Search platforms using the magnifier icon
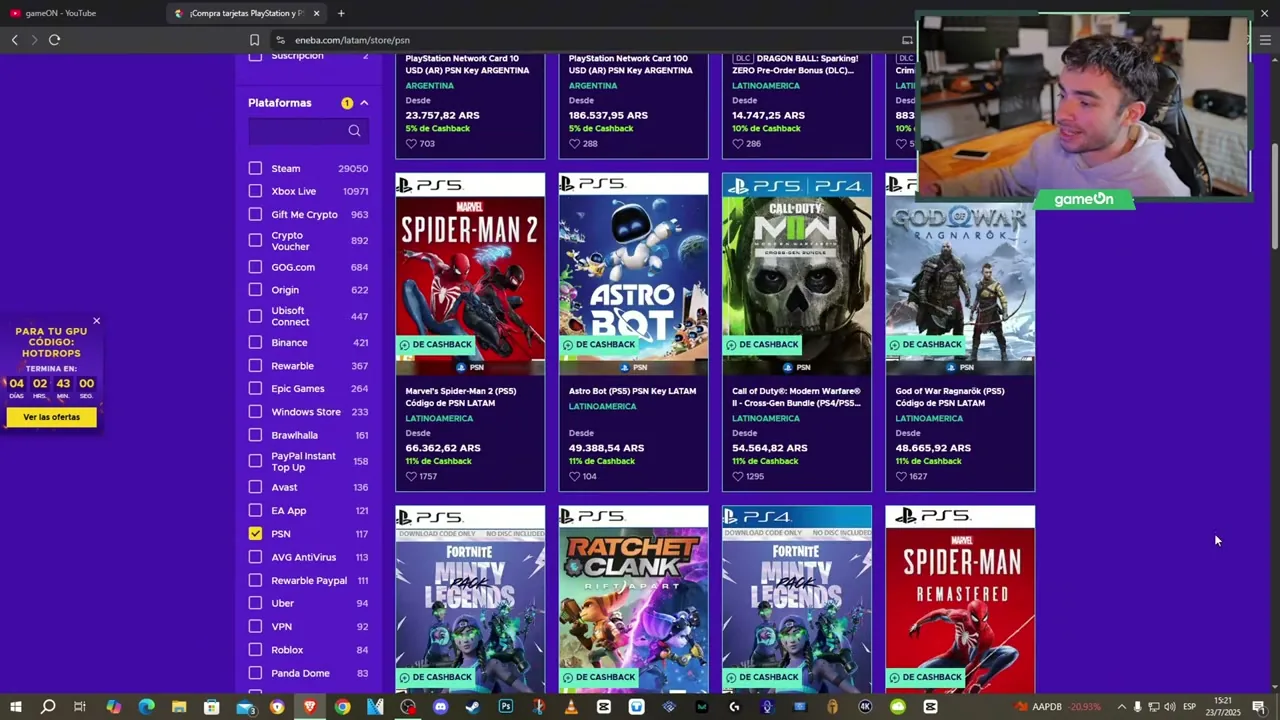The image size is (1280, 720). pos(354,131)
